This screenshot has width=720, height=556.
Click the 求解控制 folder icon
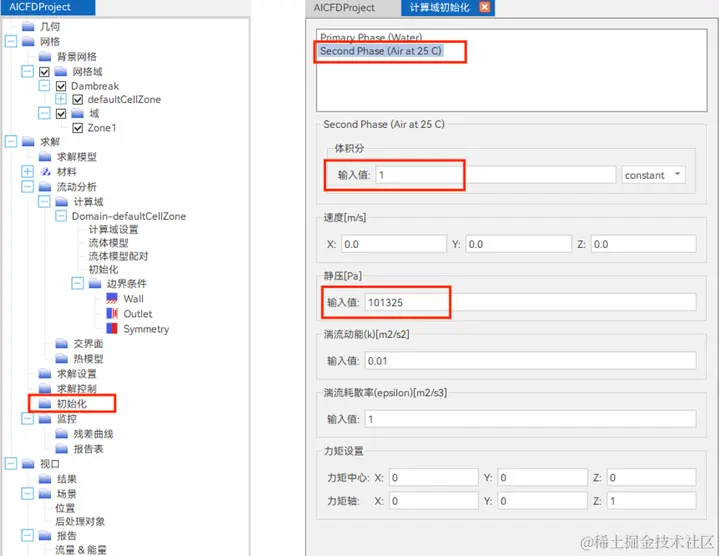click(x=45, y=389)
